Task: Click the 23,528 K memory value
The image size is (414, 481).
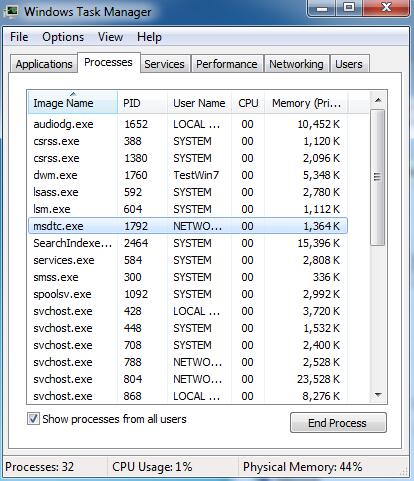Action: click(318, 379)
